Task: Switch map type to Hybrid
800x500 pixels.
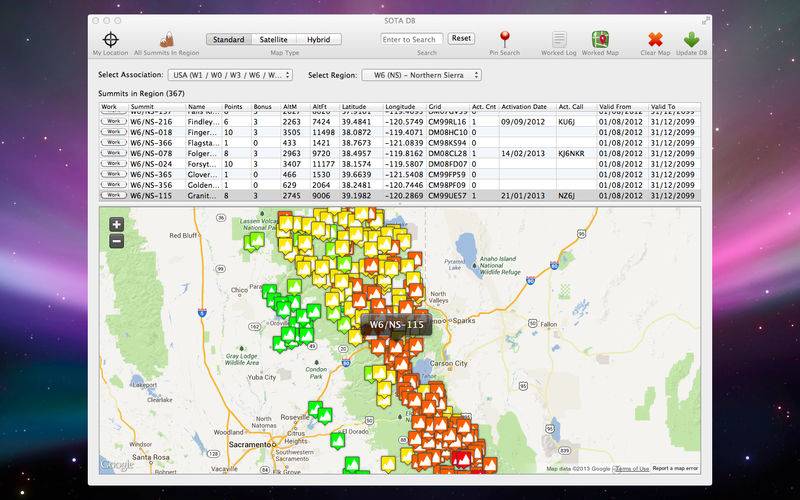Action: 318,39
